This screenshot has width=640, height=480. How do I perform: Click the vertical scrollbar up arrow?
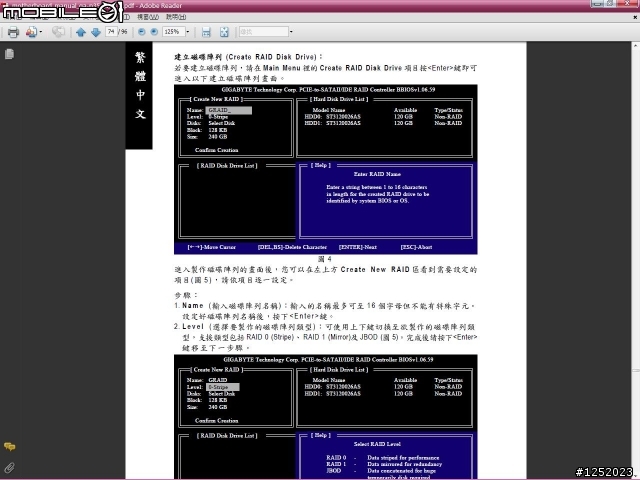pos(636,45)
